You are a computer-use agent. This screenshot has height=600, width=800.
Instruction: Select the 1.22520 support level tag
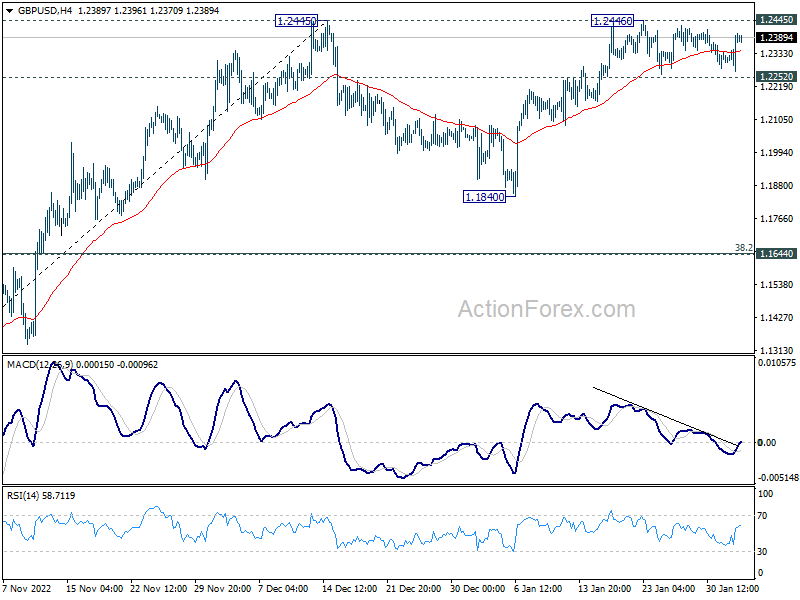(776, 77)
